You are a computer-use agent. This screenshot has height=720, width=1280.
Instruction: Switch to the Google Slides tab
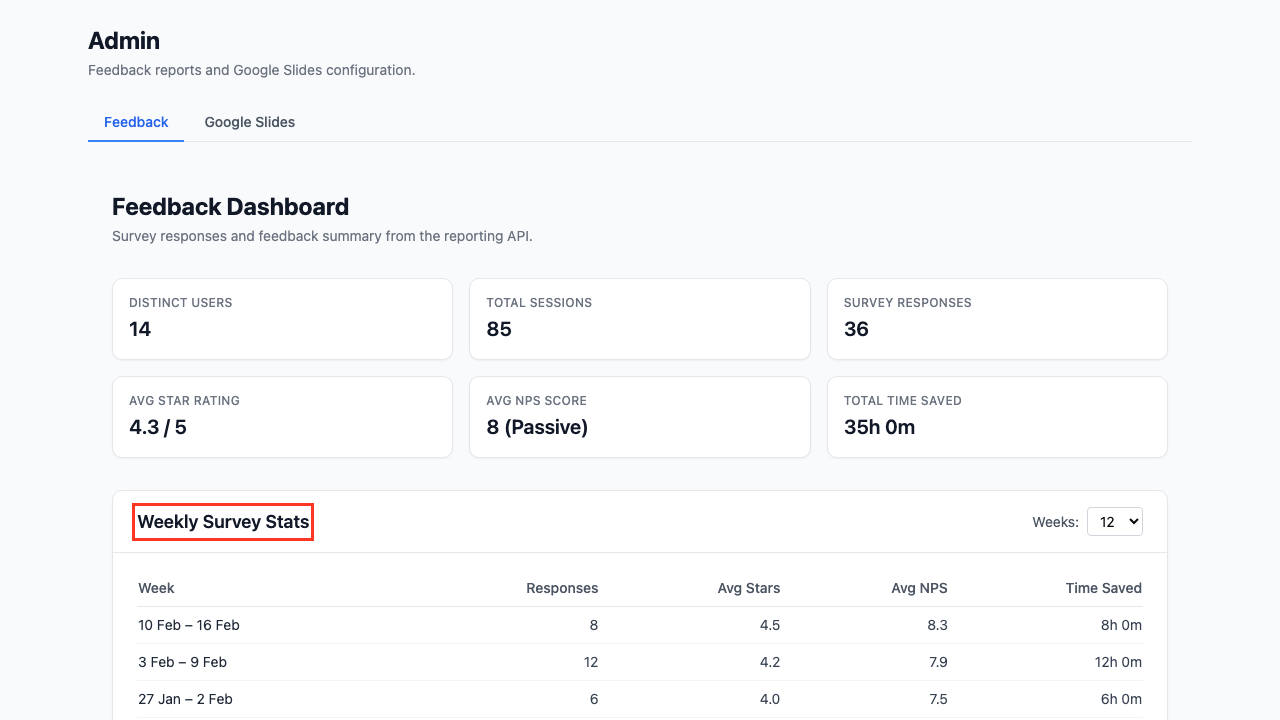[x=249, y=122]
